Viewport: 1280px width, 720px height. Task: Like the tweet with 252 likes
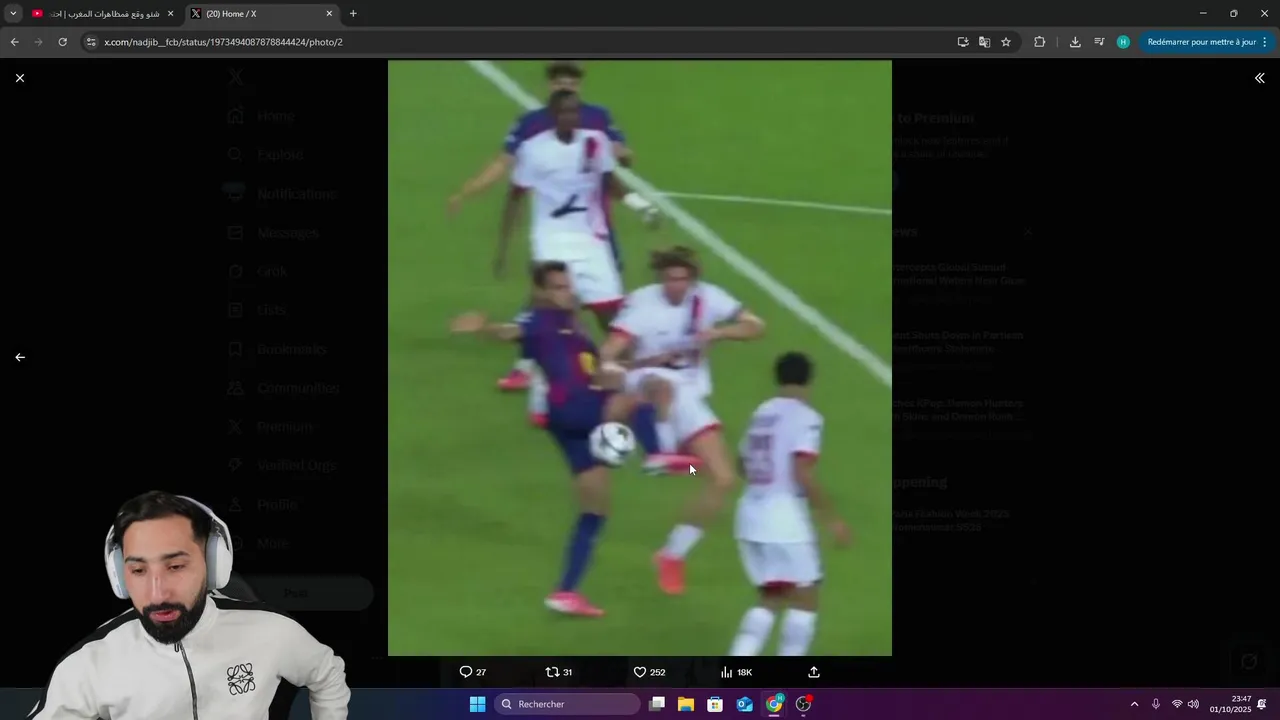(x=649, y=672)
